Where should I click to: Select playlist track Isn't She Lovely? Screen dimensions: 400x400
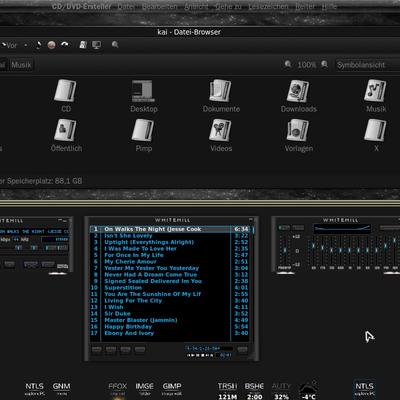tap(169, 236)
